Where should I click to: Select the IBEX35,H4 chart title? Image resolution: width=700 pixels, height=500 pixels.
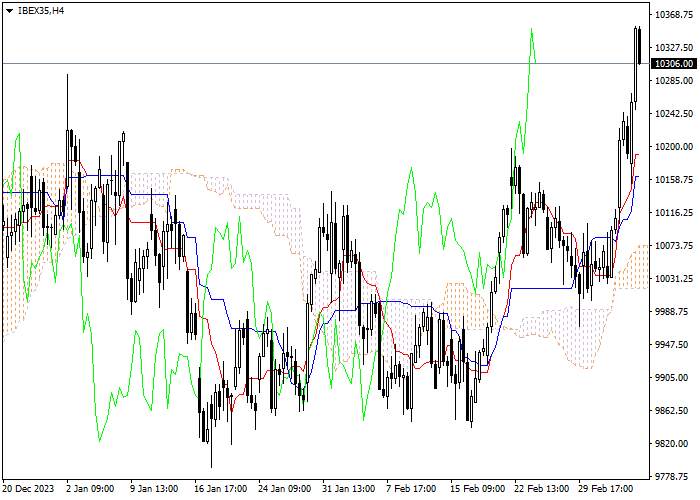(x=41, y=11)
